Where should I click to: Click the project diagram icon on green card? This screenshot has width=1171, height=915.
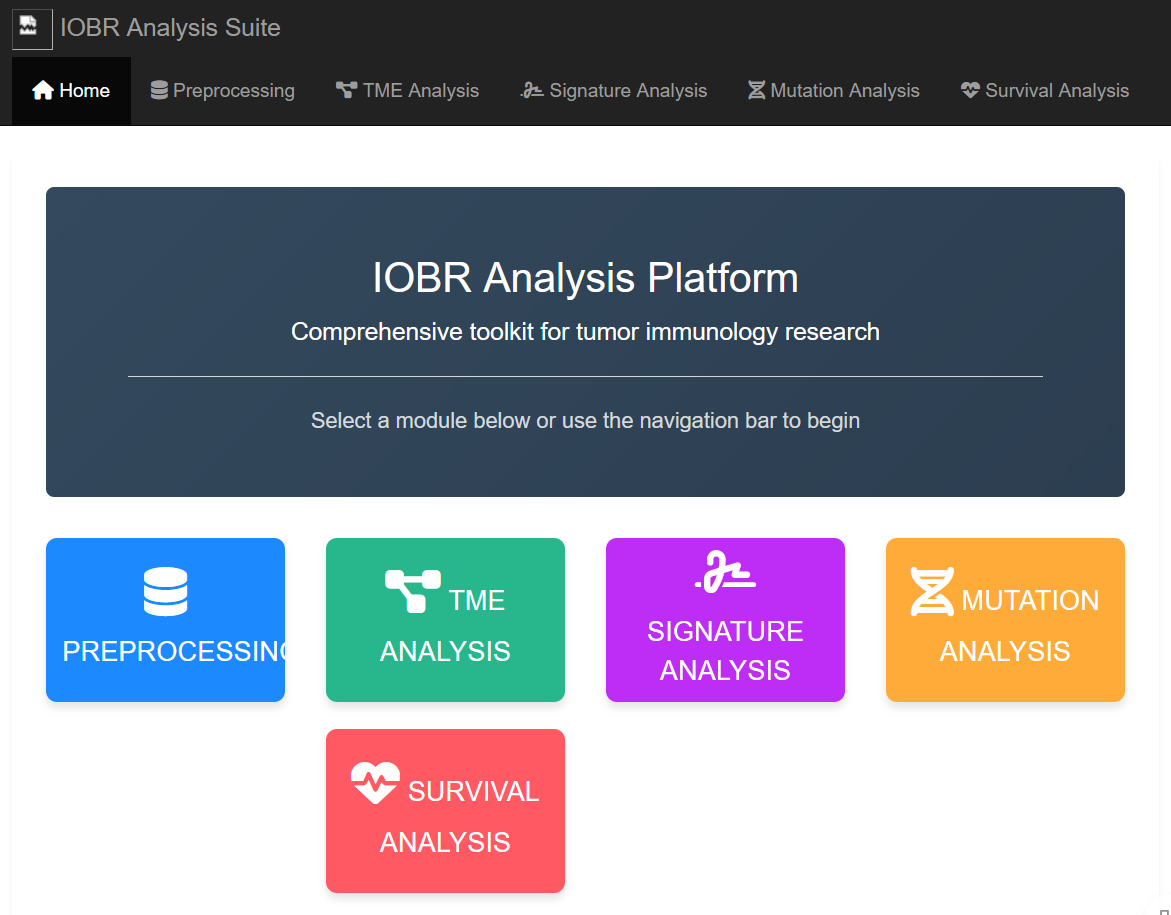(413, 591)
